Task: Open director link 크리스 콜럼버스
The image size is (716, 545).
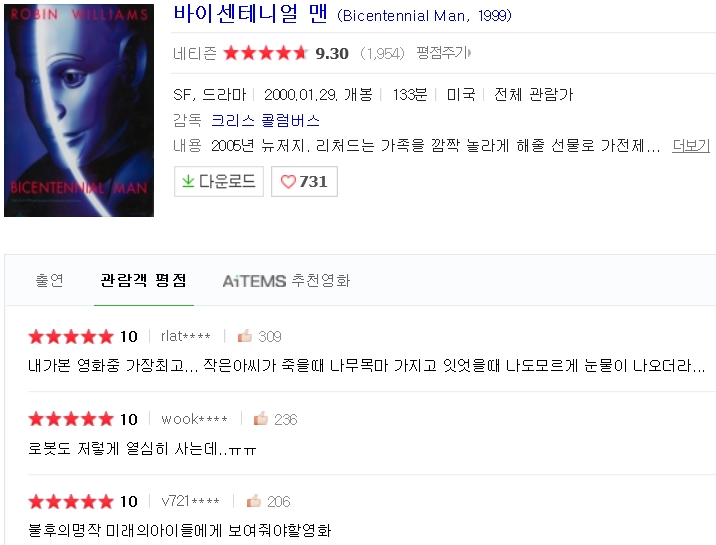Action: coord(265,121)
